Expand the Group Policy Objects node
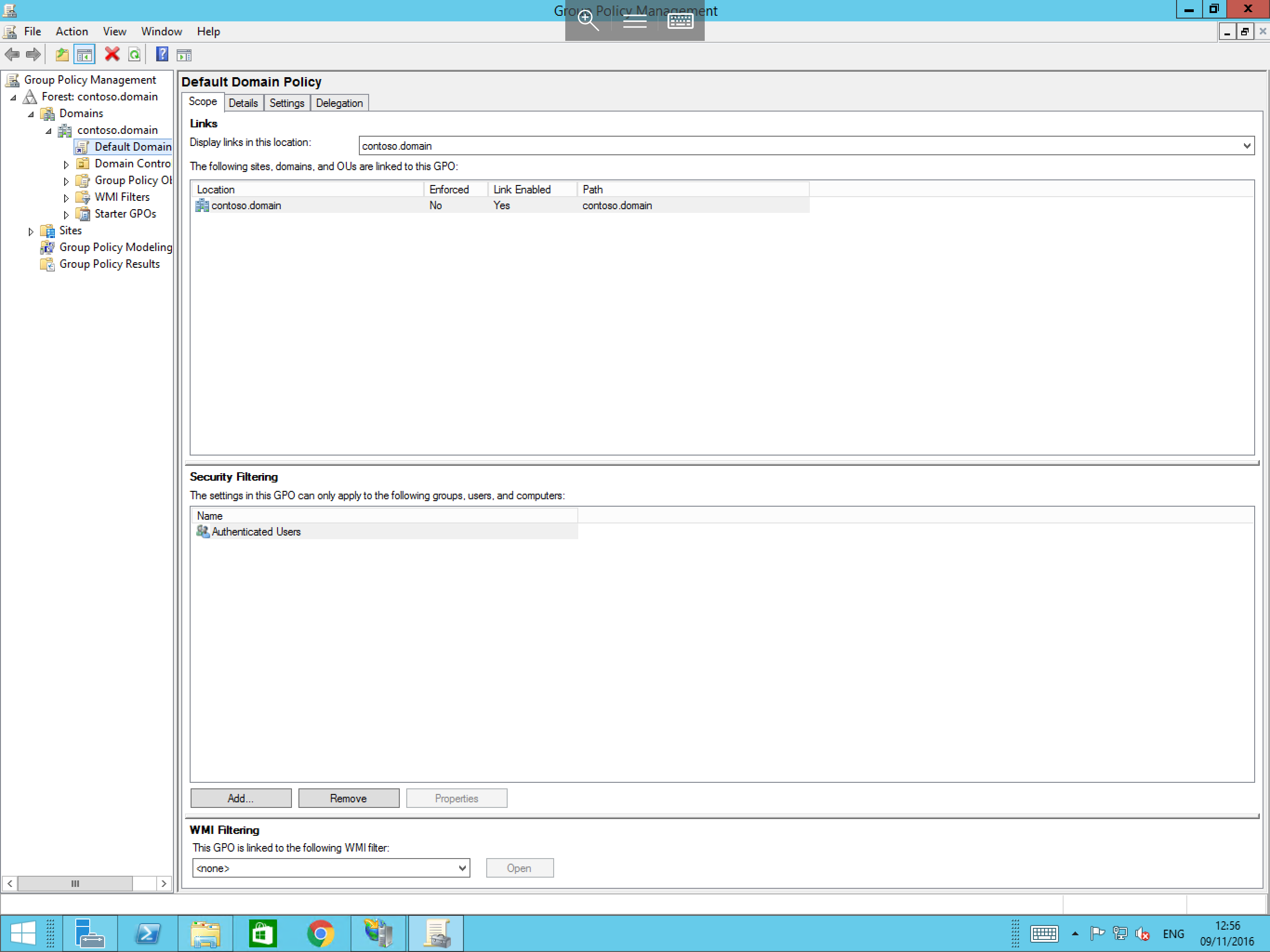Screen dimensions: 1270x952 click(66, 181)
